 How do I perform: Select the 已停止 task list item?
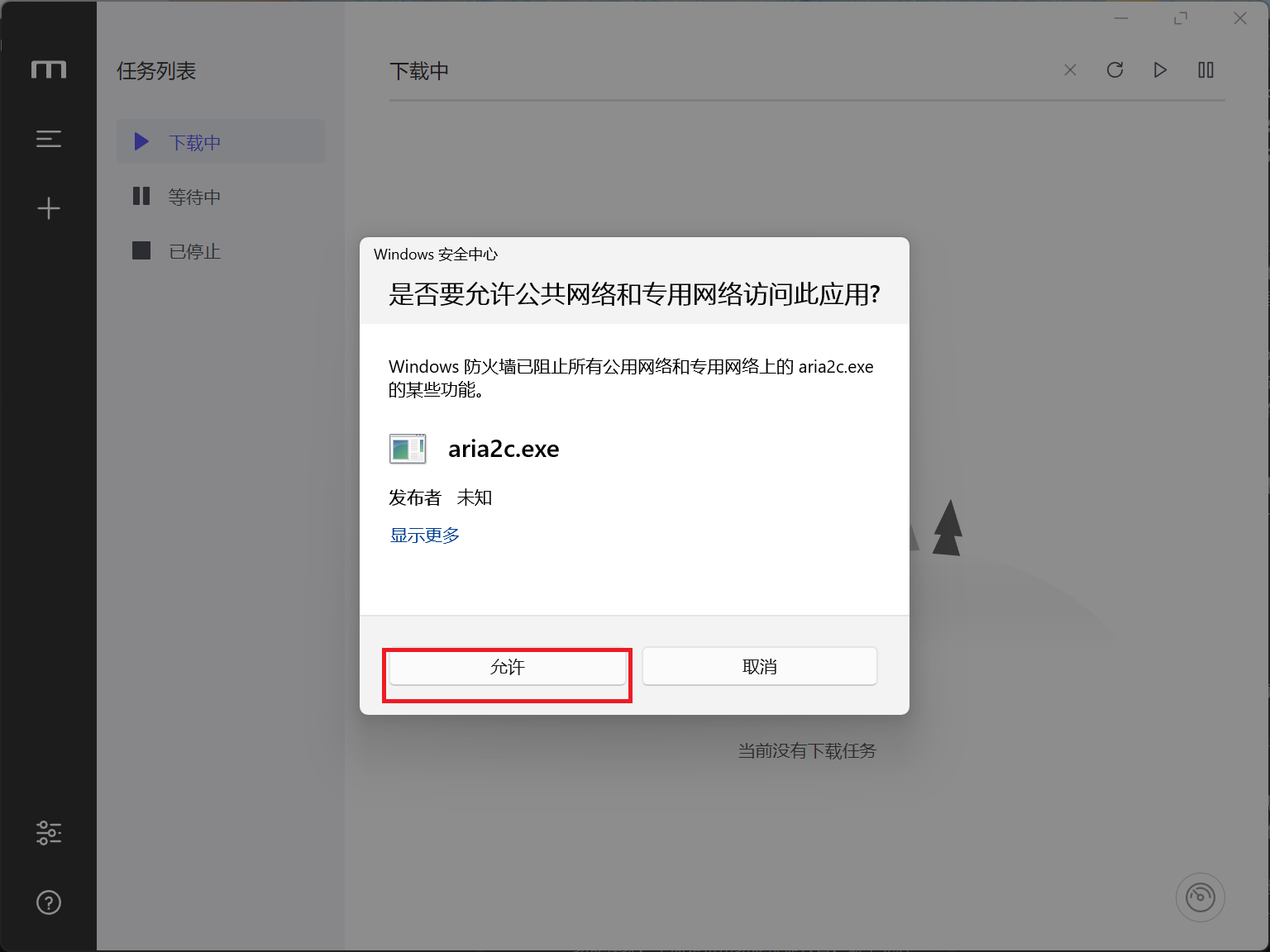221,251
